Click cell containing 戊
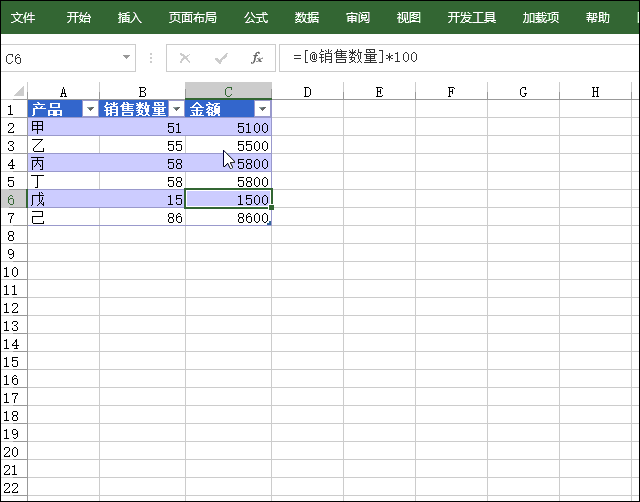This screenshot has height=502, width=640. (63, 199)
